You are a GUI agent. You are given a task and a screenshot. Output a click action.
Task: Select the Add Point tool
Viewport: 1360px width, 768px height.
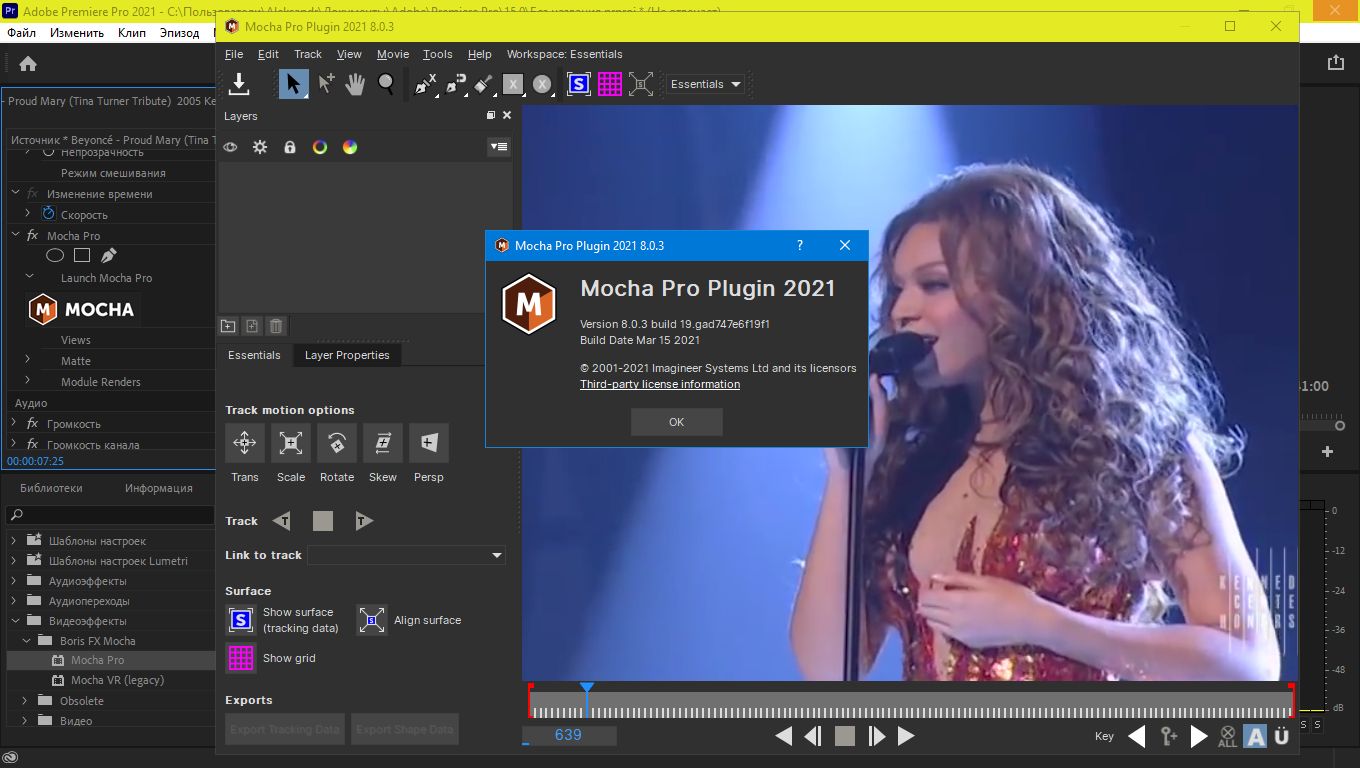(326, 84)
